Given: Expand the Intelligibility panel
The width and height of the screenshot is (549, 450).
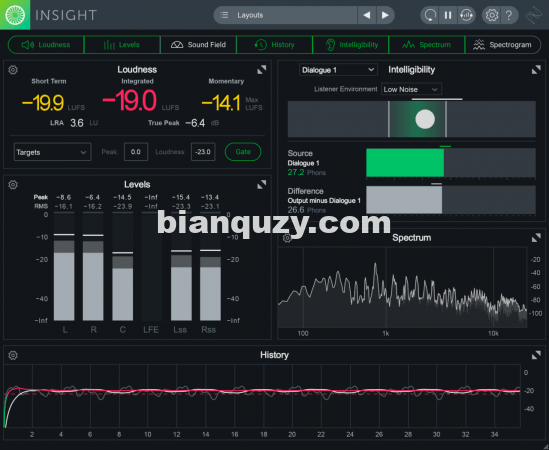Looking at the screenshot, I should pos(536,70).
